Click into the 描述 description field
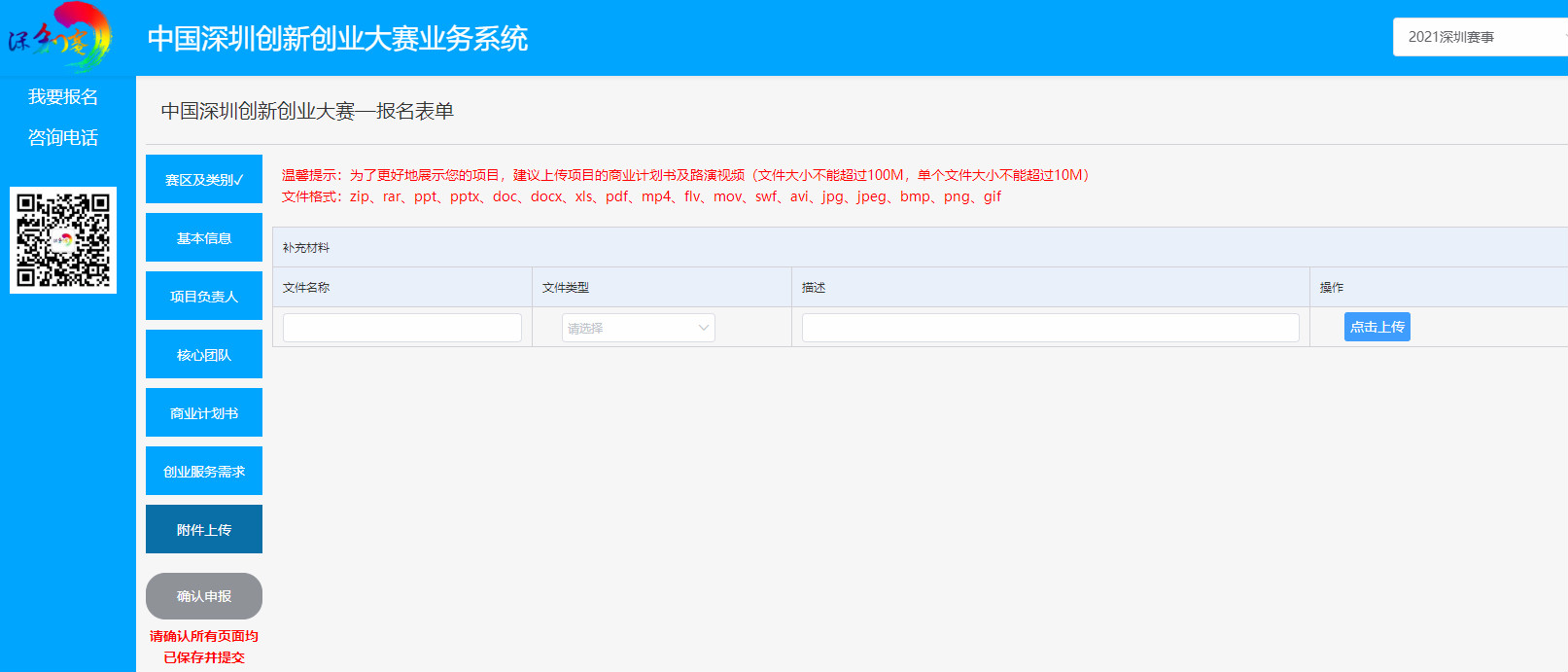This screenshot has height=672, width=1568. (x=1050, y=328)
